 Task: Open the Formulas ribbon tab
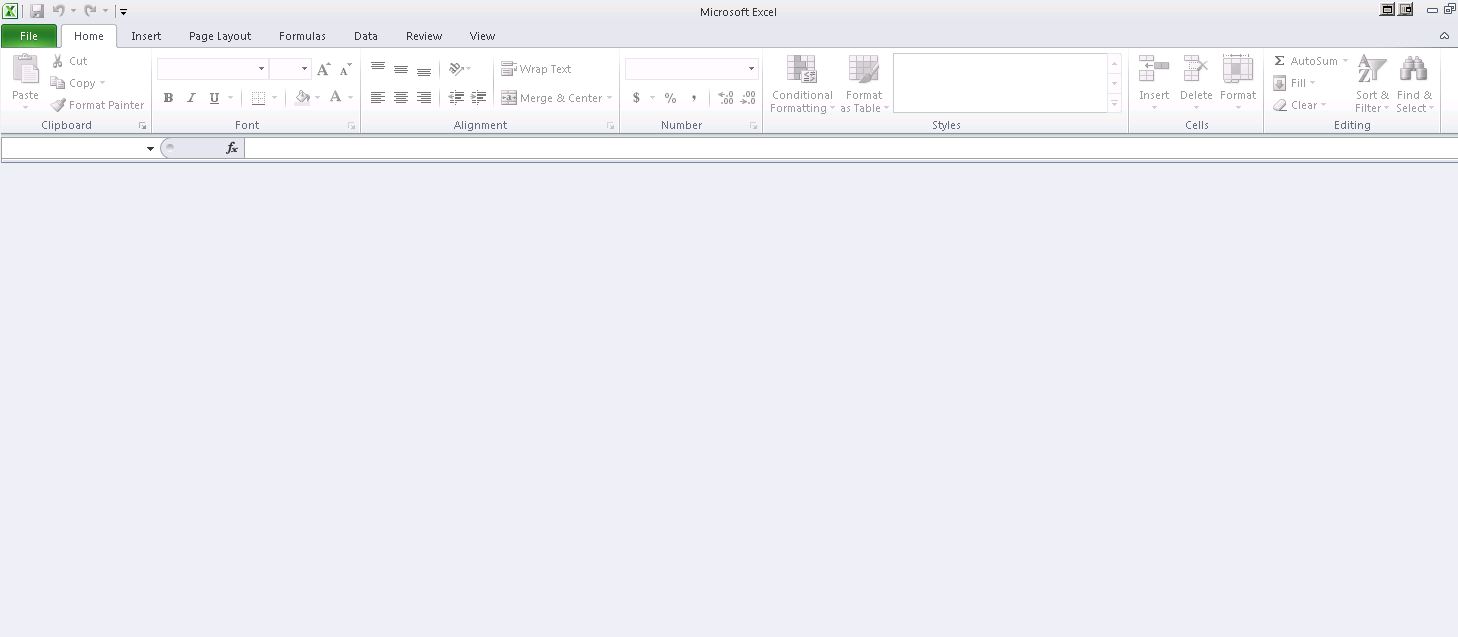(302, 36)
